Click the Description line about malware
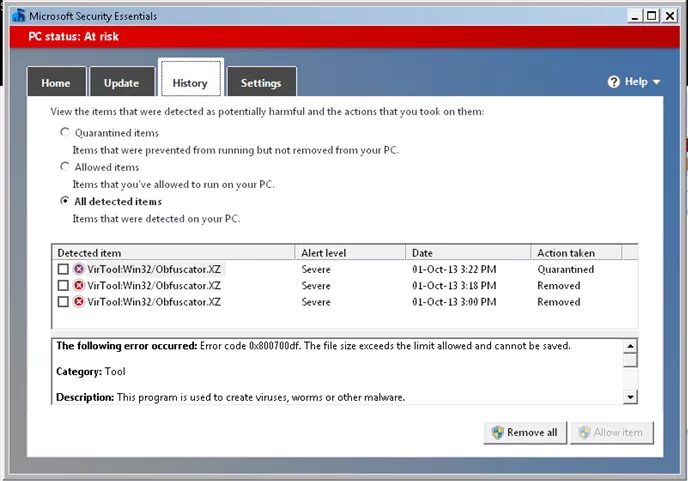This screenshot has width=688, height=481. point(230,397)
